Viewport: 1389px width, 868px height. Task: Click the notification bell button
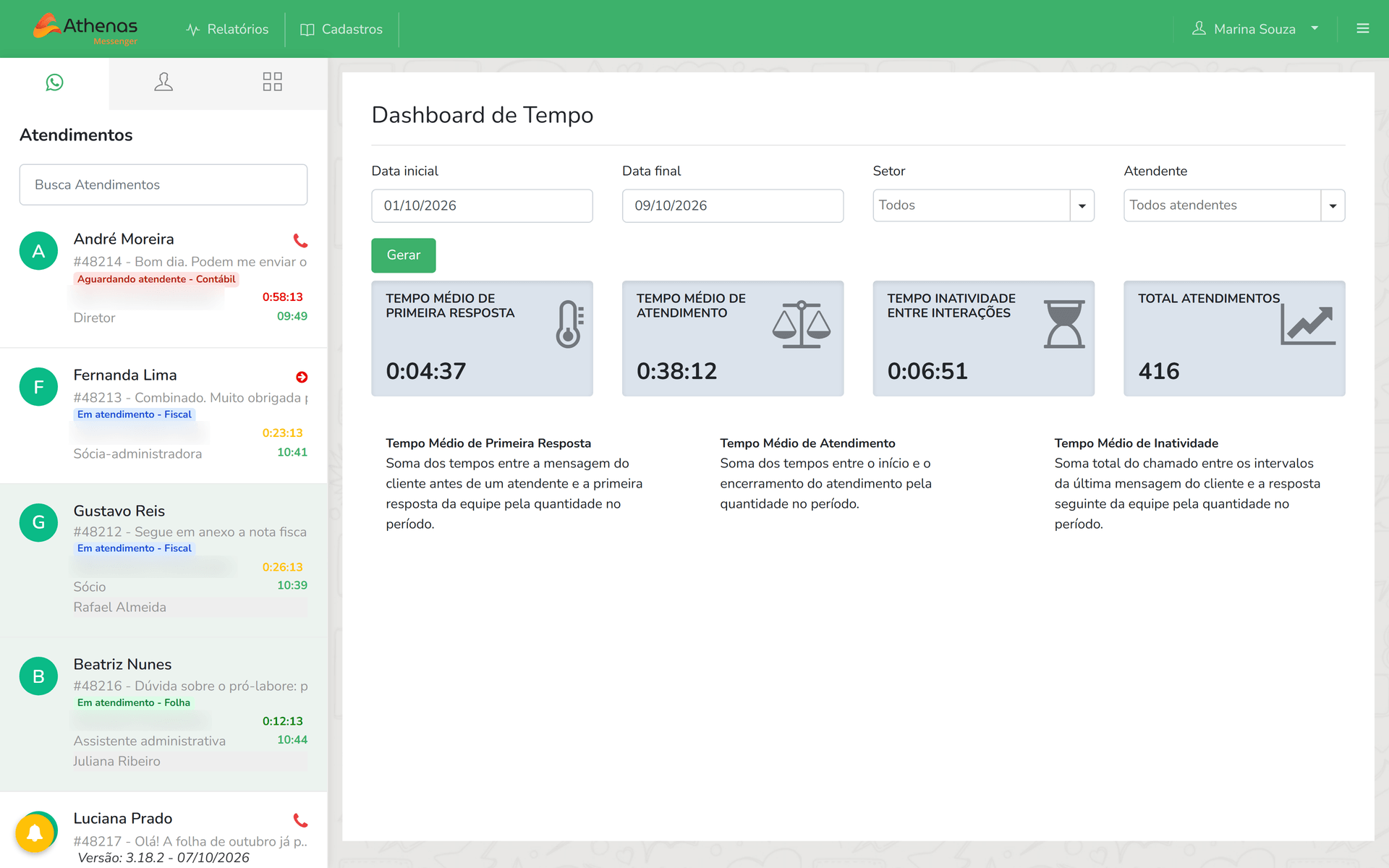coord(35,833)
